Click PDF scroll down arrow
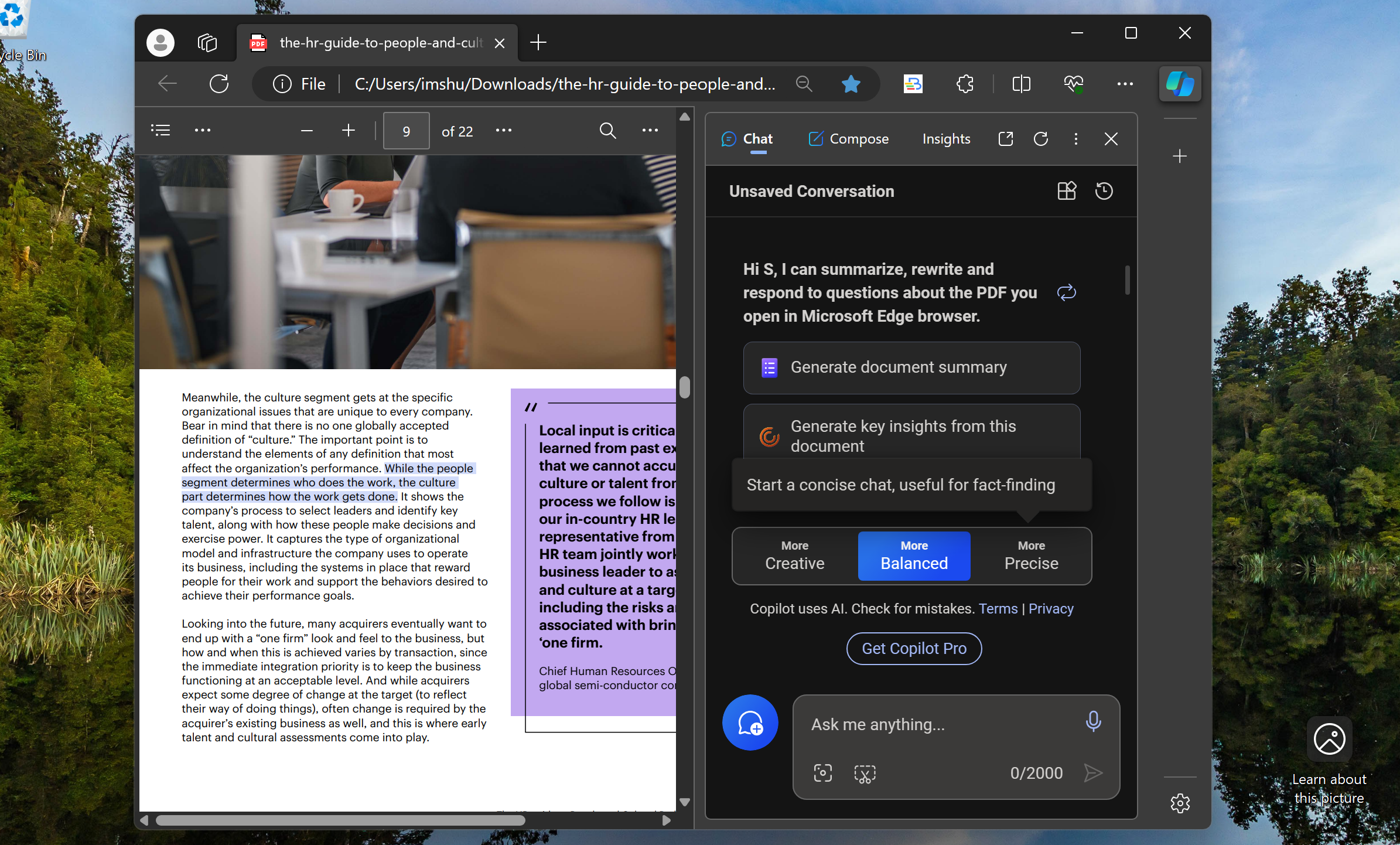This screenshot has width=1400, height=845. pos(684,802)
